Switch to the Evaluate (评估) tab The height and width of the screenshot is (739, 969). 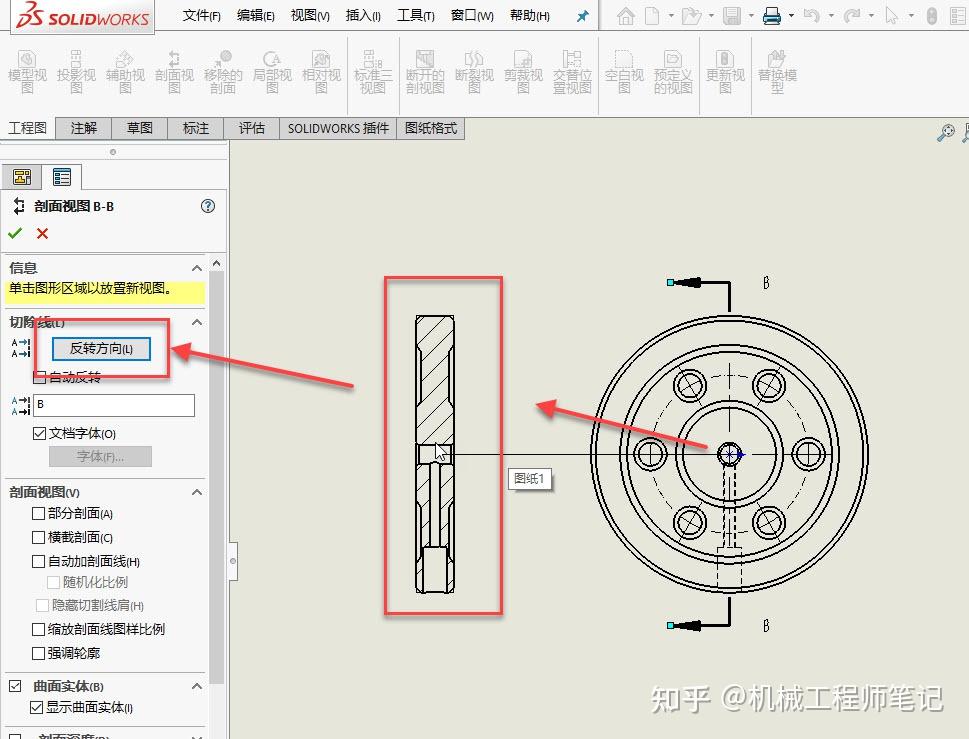pyautogui.click(x=252, y=128)
